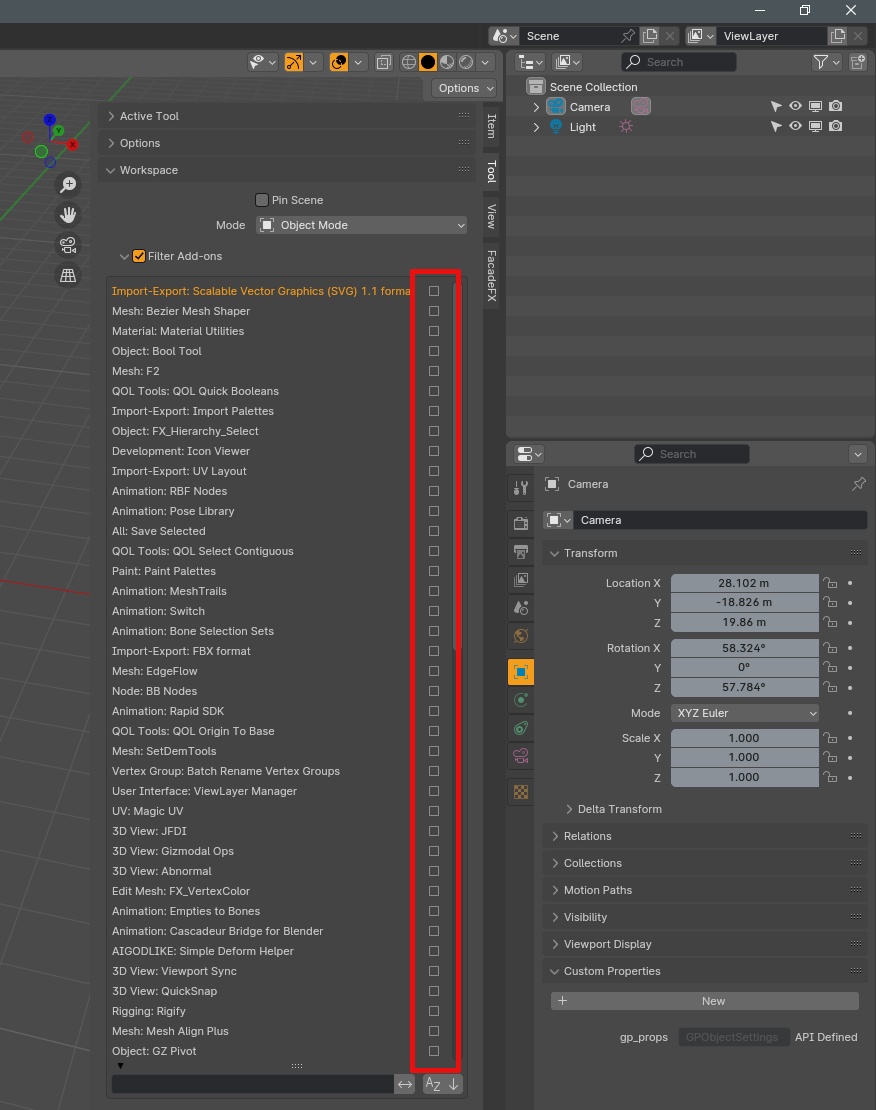Open the outliner filter dropdown
The height and width of the screenshot is (1110, 876).
(x=826, y=62)
